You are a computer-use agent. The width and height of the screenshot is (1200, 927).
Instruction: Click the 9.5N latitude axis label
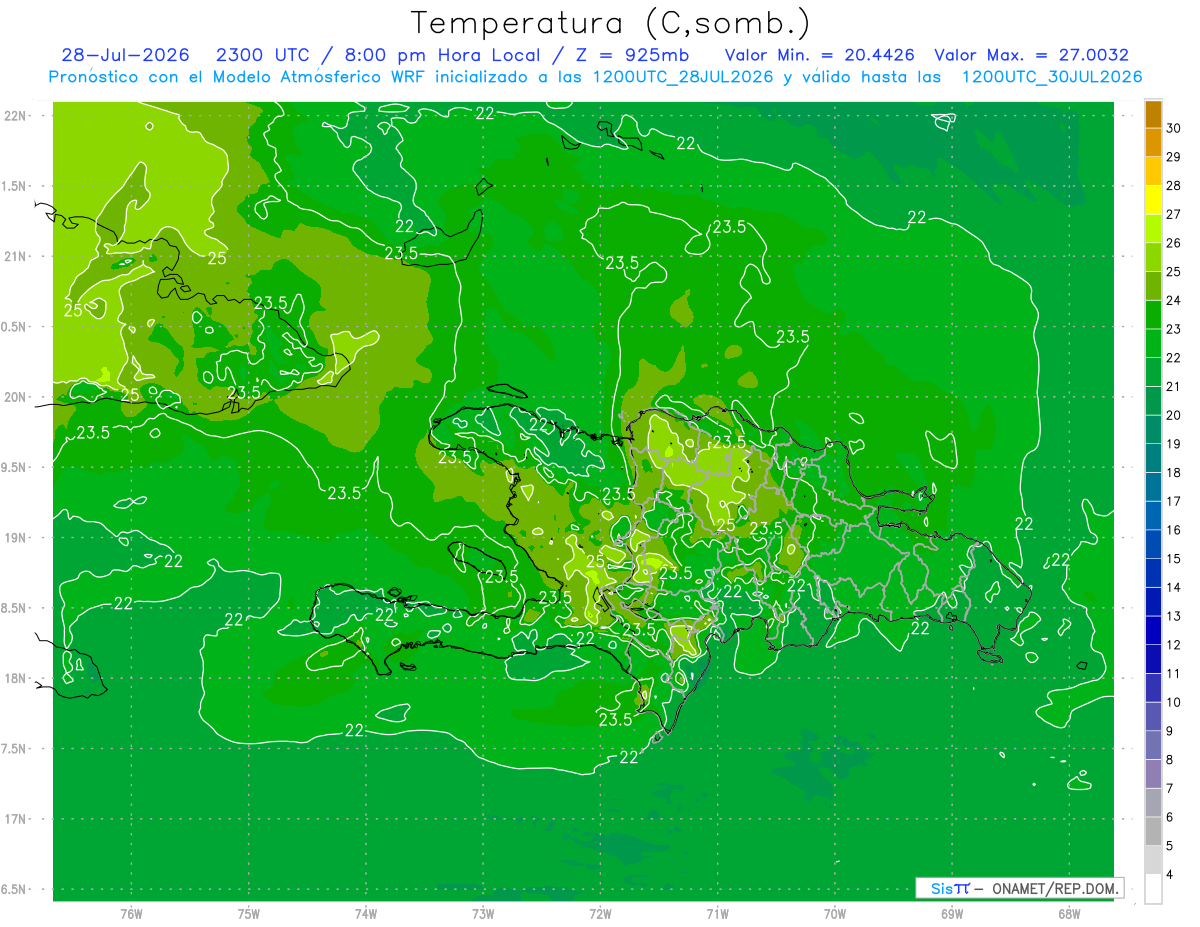pos(16,467)
